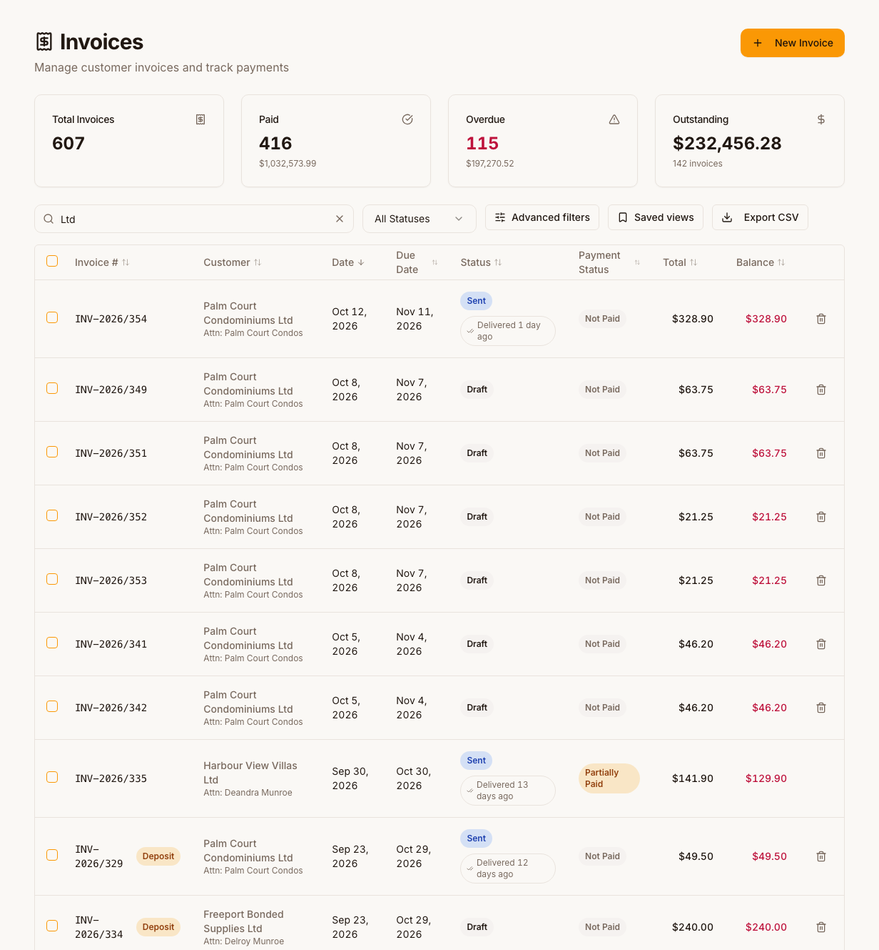
Task: Open the Paid summary card showing 416
Action: 336,141
